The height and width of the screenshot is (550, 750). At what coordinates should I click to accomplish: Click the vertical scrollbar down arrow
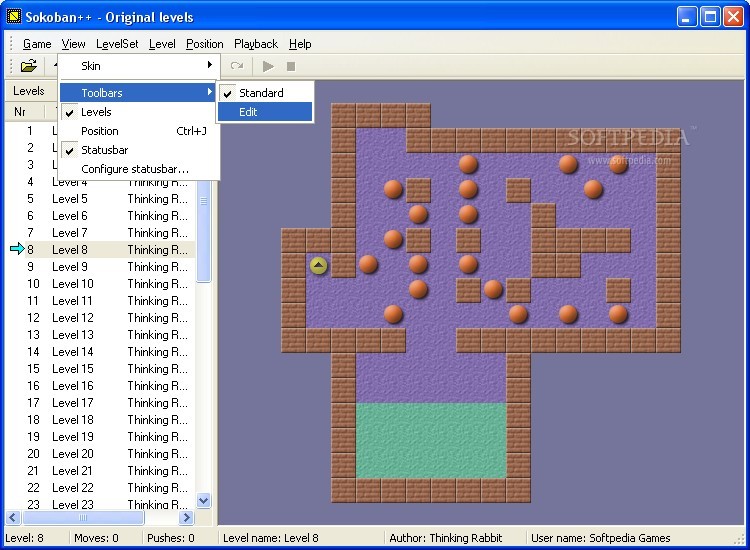(x=204, y=501)
